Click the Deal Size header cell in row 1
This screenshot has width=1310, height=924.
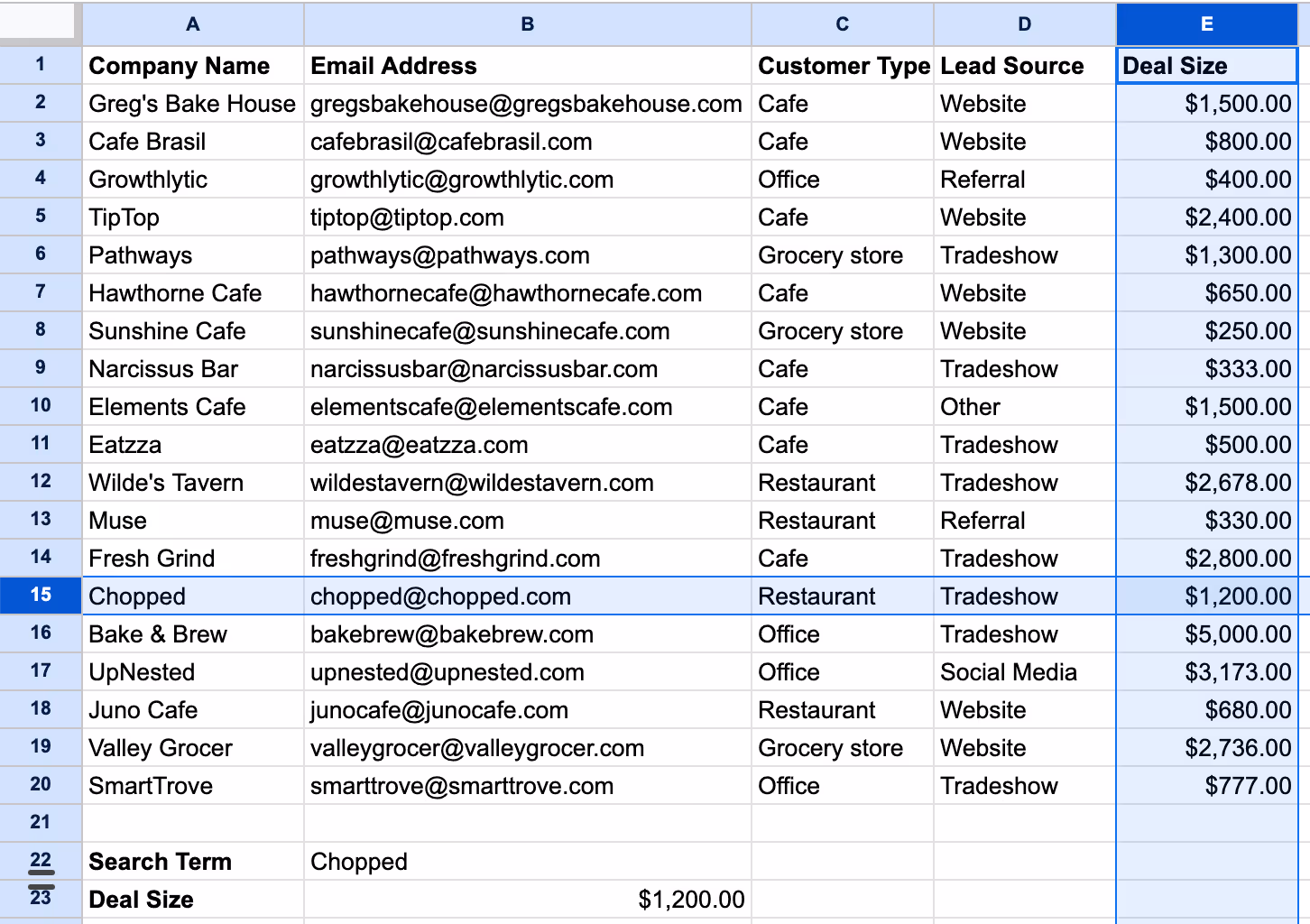click(1207, 66)
